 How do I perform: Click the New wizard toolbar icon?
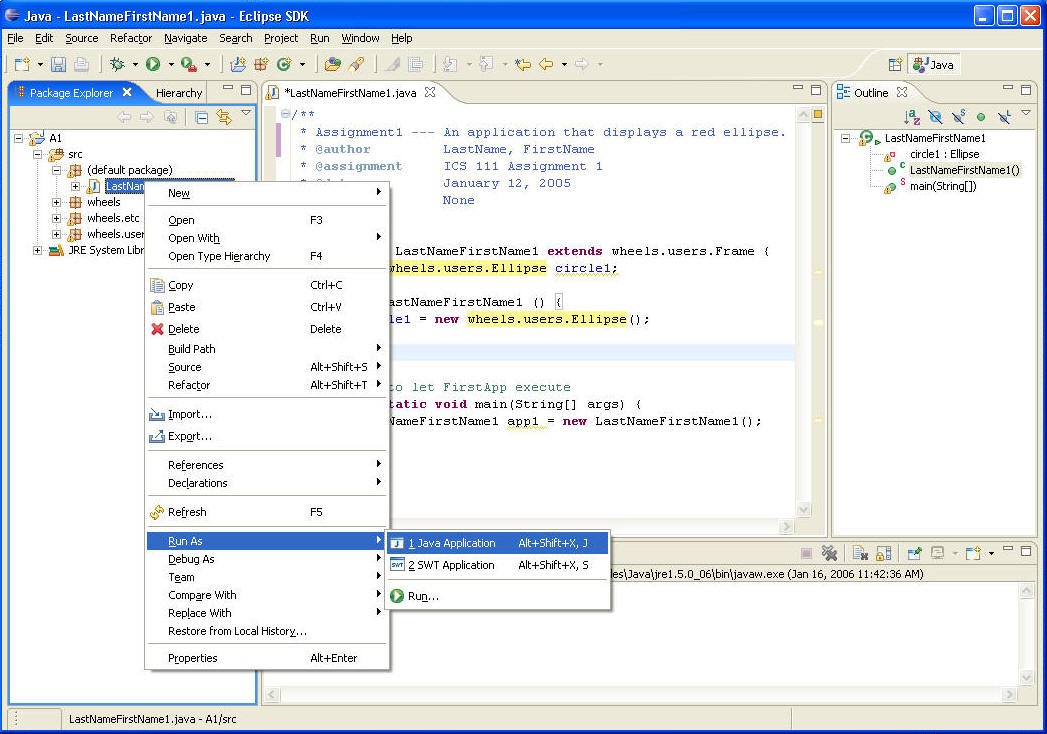[22, 64]
